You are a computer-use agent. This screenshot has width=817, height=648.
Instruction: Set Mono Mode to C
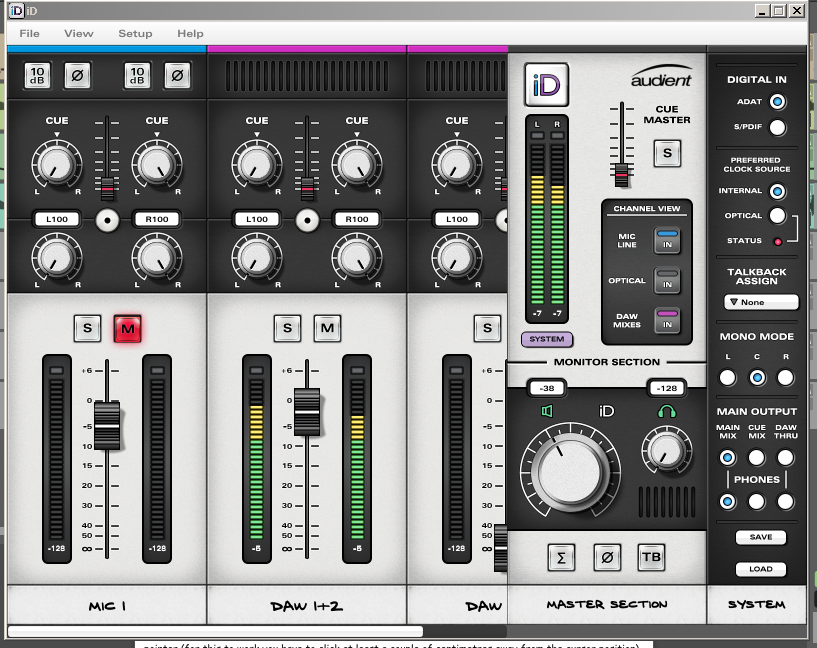coord(757,378)
